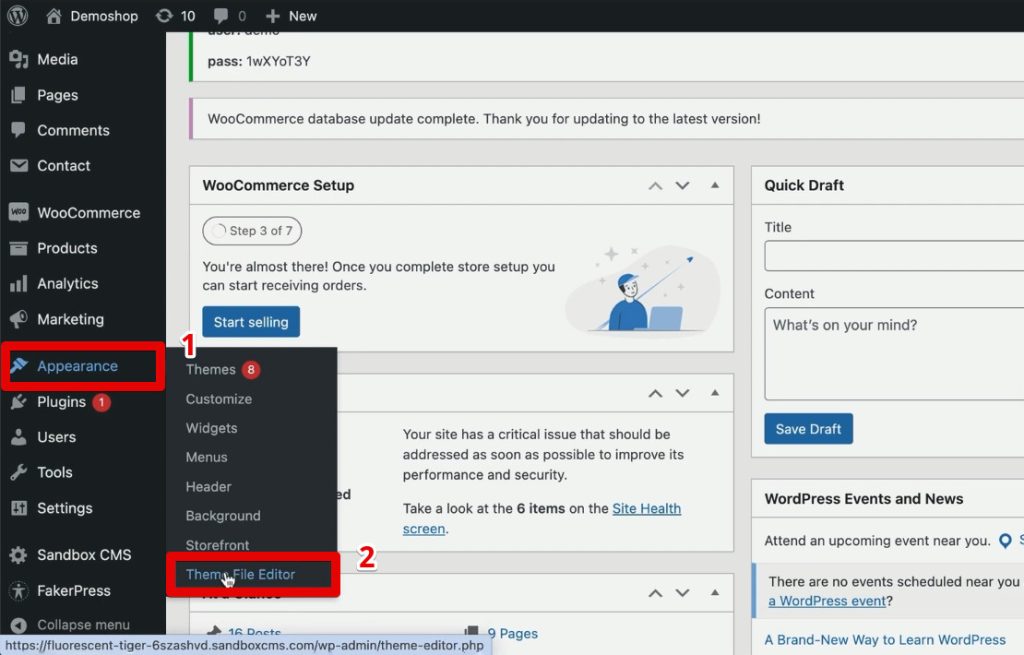Click the Contact envelope icon
The width and height of the screenshot is (1024, 655).
click(19, 166)
